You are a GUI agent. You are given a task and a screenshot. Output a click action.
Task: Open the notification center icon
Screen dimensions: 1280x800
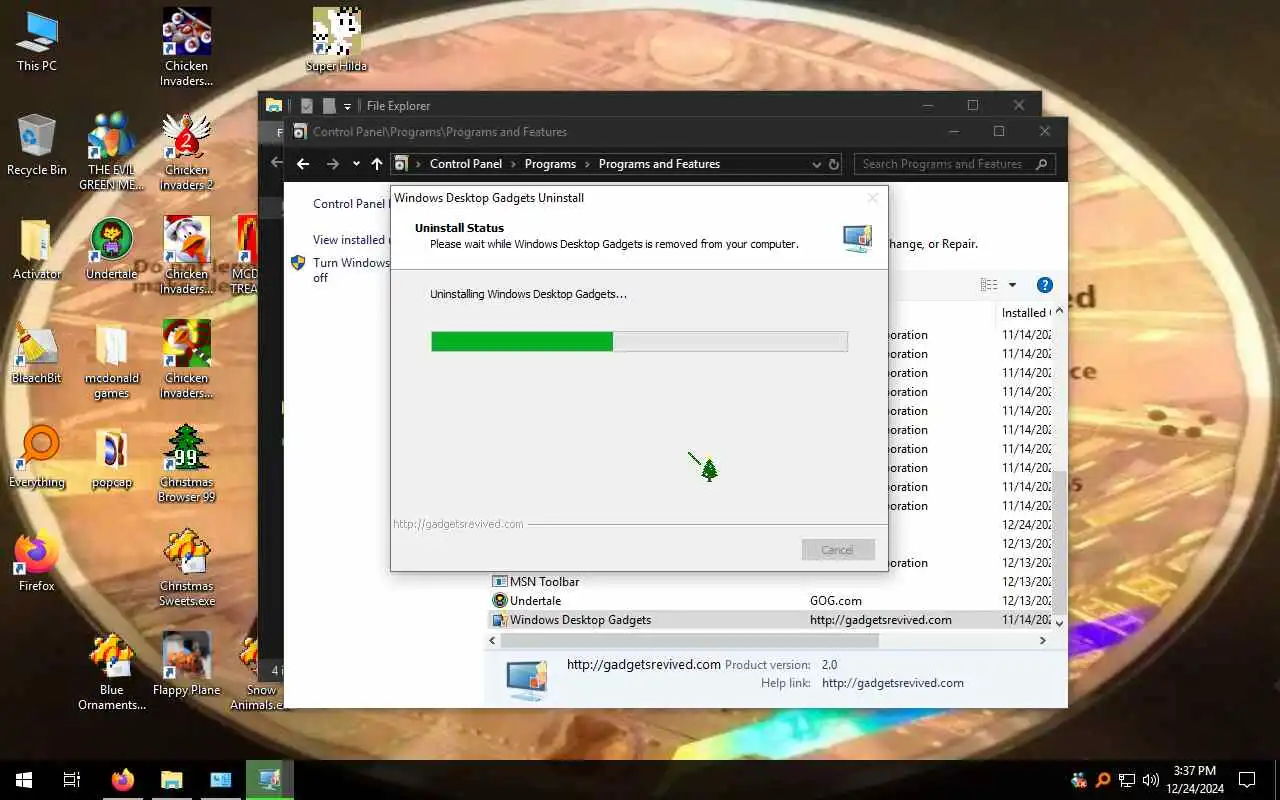point(1247,780)
